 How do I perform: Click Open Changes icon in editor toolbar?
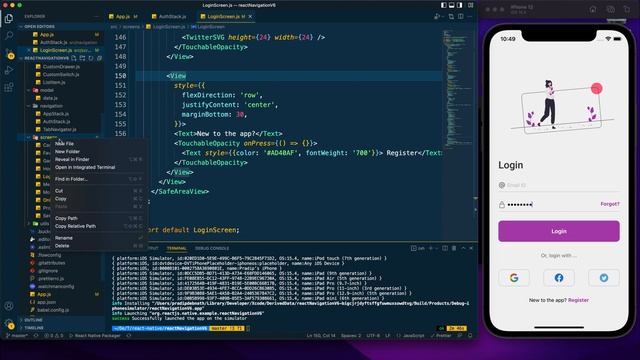point(451,16)
